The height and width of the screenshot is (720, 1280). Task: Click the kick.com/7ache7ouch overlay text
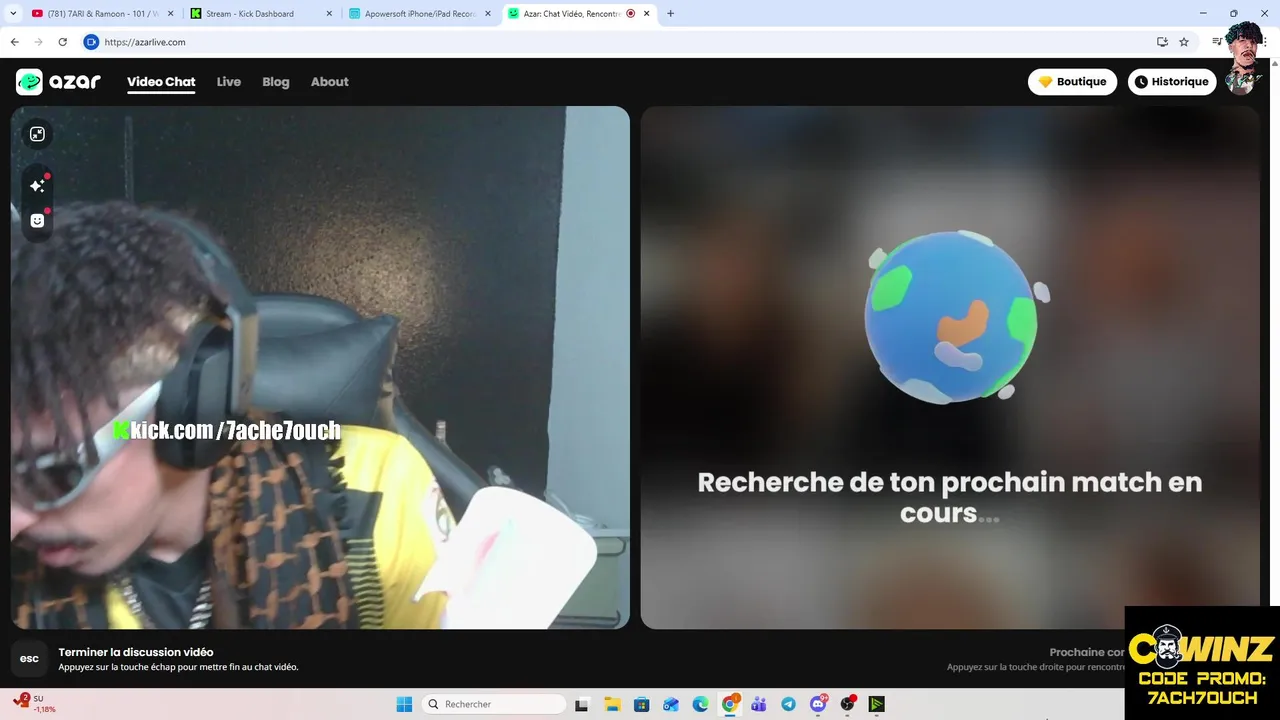[x=227, y=431]
